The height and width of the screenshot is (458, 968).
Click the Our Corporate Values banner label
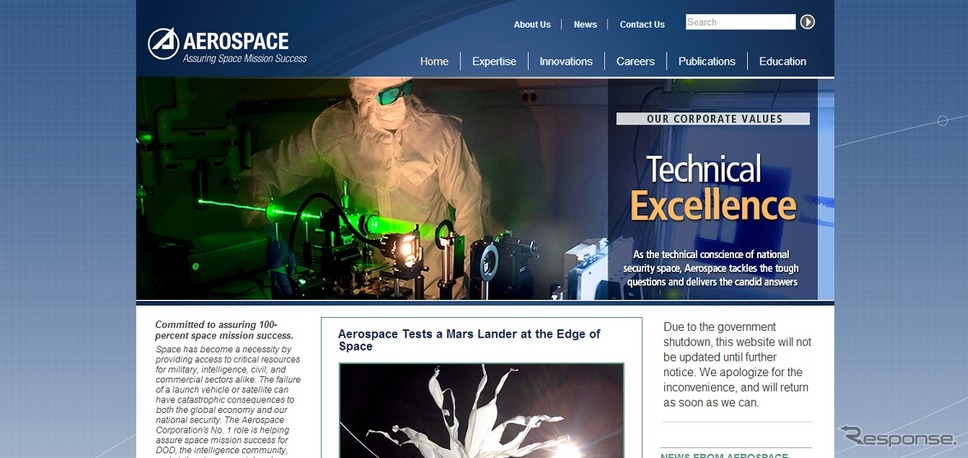713,119
